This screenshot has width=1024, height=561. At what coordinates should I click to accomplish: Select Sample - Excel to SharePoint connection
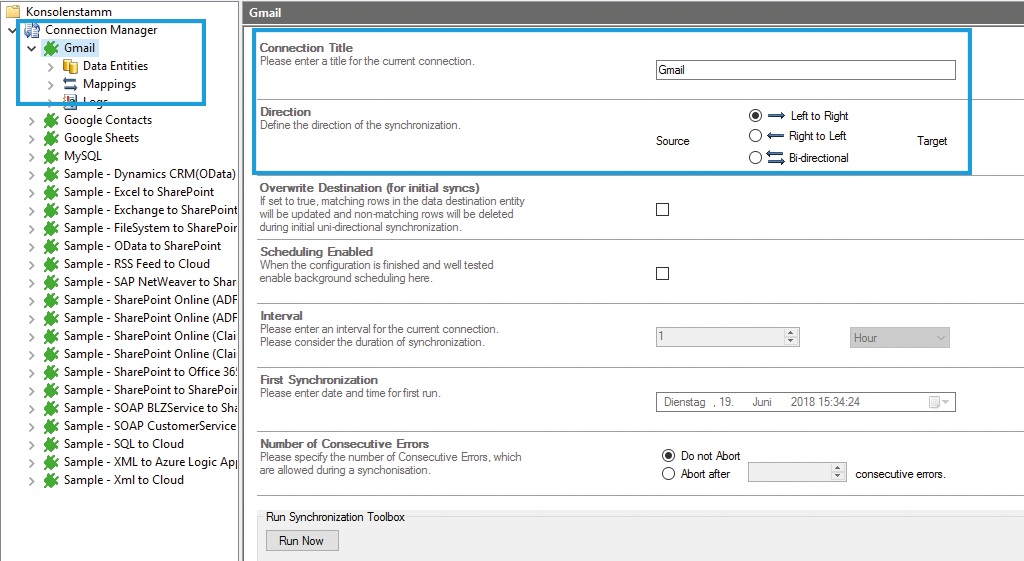tap(138, 192)
